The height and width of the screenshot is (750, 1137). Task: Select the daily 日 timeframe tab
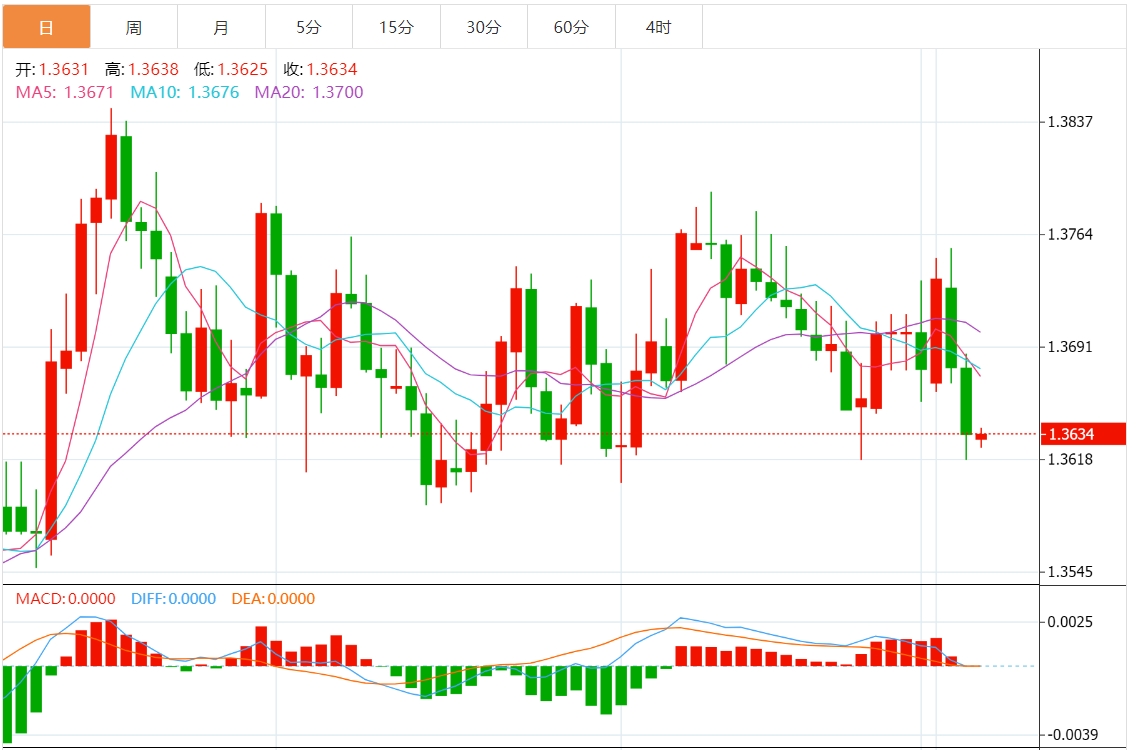point(46,28)
